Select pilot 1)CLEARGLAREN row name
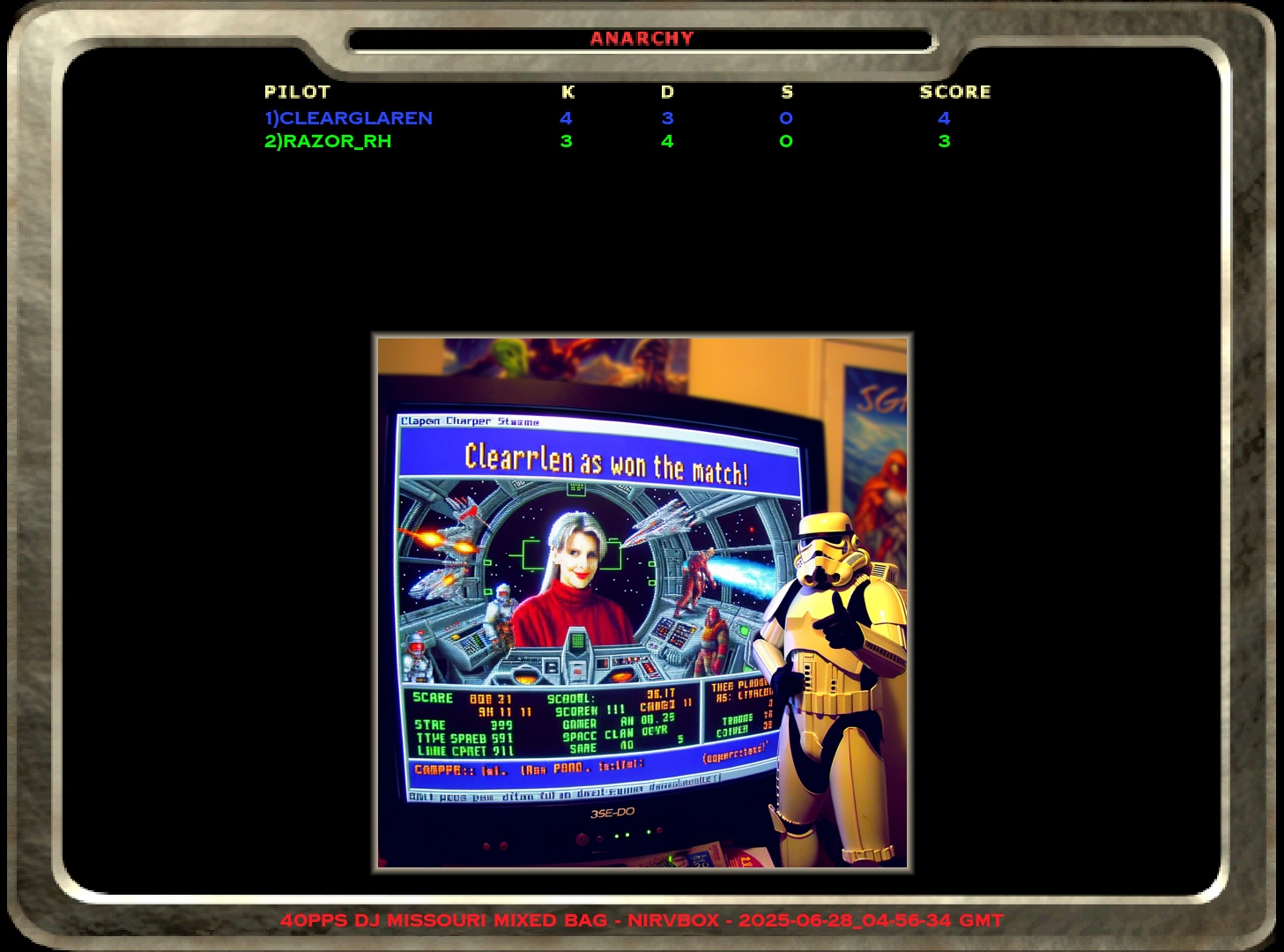The width and height of the screenshot is (1284, 952). 348,118
